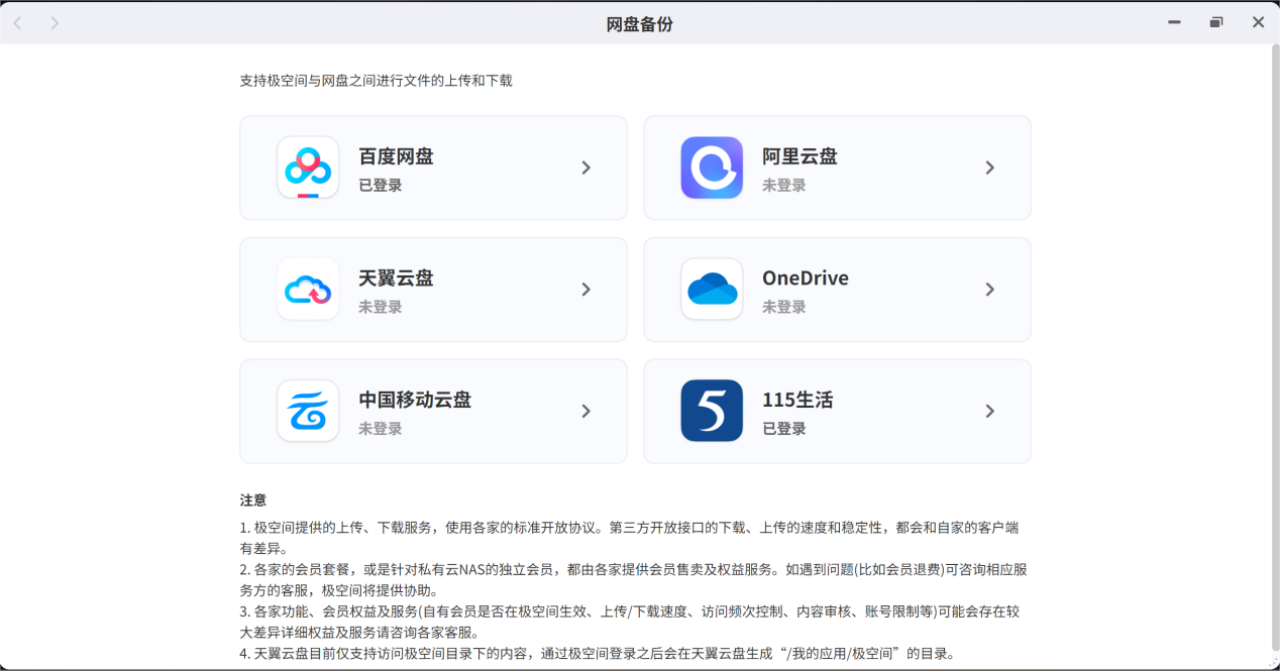This screenshot has height=671, width=1280.
Task: Minimize the 网盘备份 window
Action: pos(1174,22)
